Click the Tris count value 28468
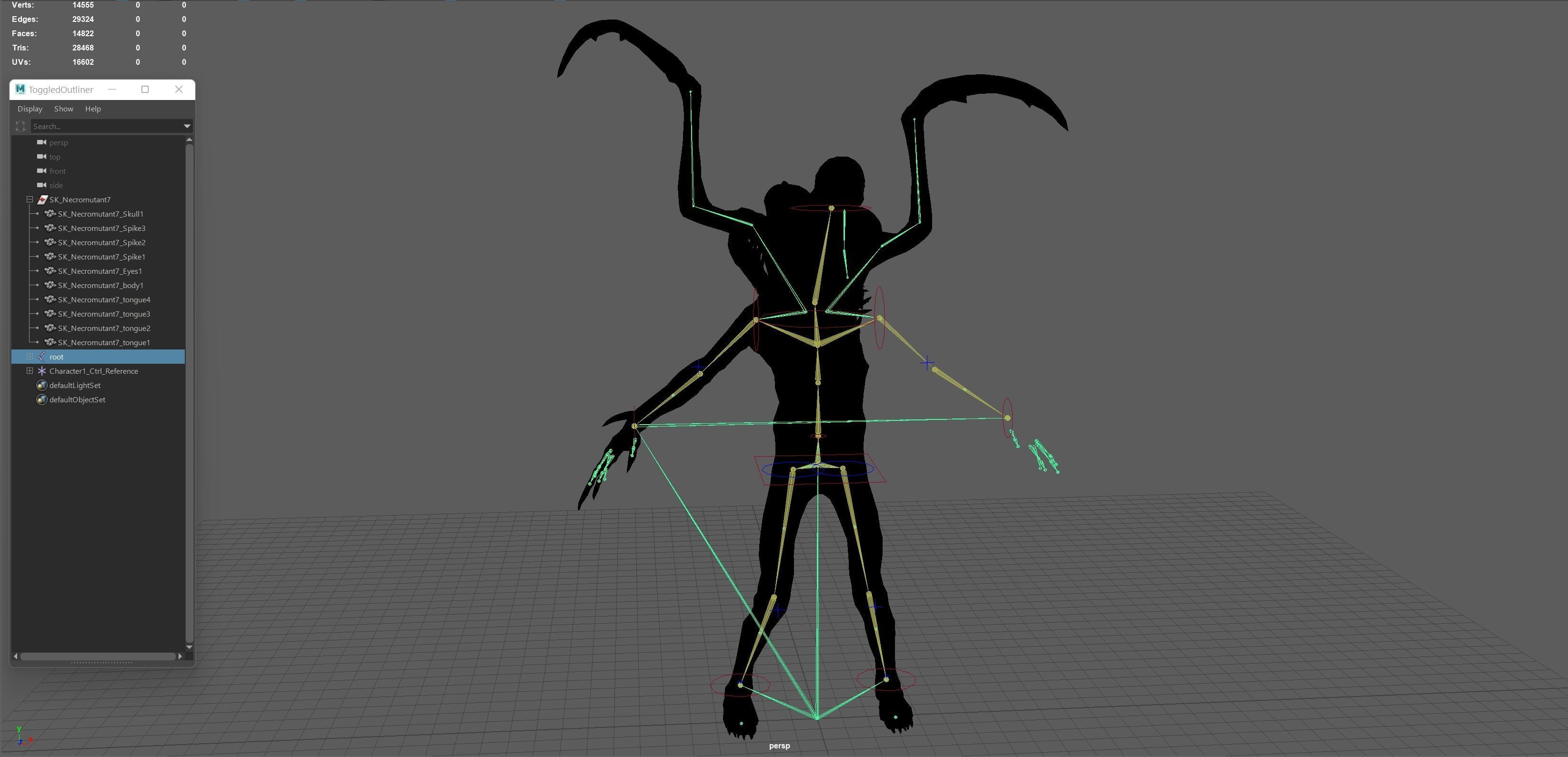 [x=83, y=48]
